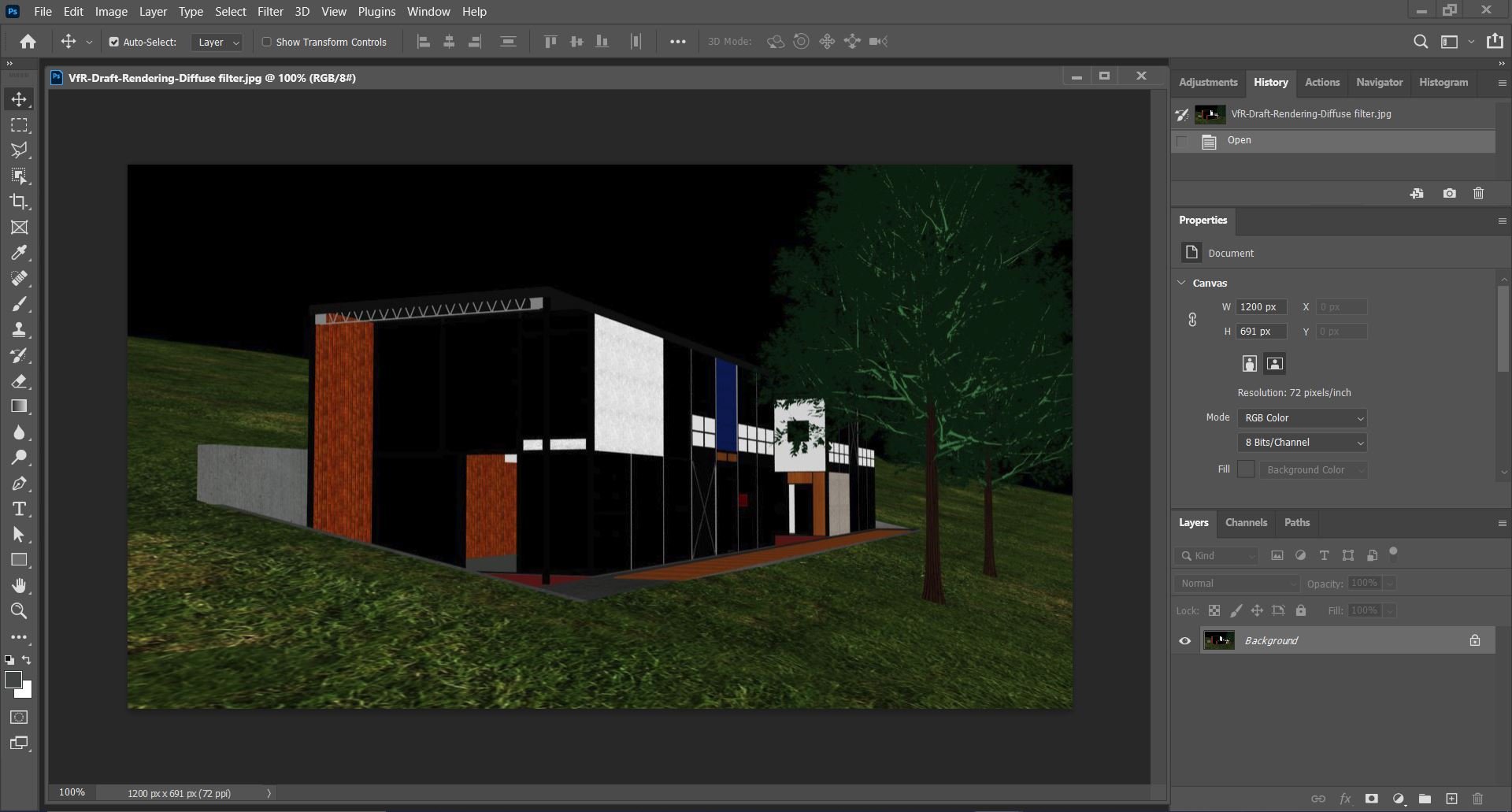This screenshot has width=1512, height=812.
Task: Open the adjustment layer menu in Layers panel
Action: click(1399, 798)
